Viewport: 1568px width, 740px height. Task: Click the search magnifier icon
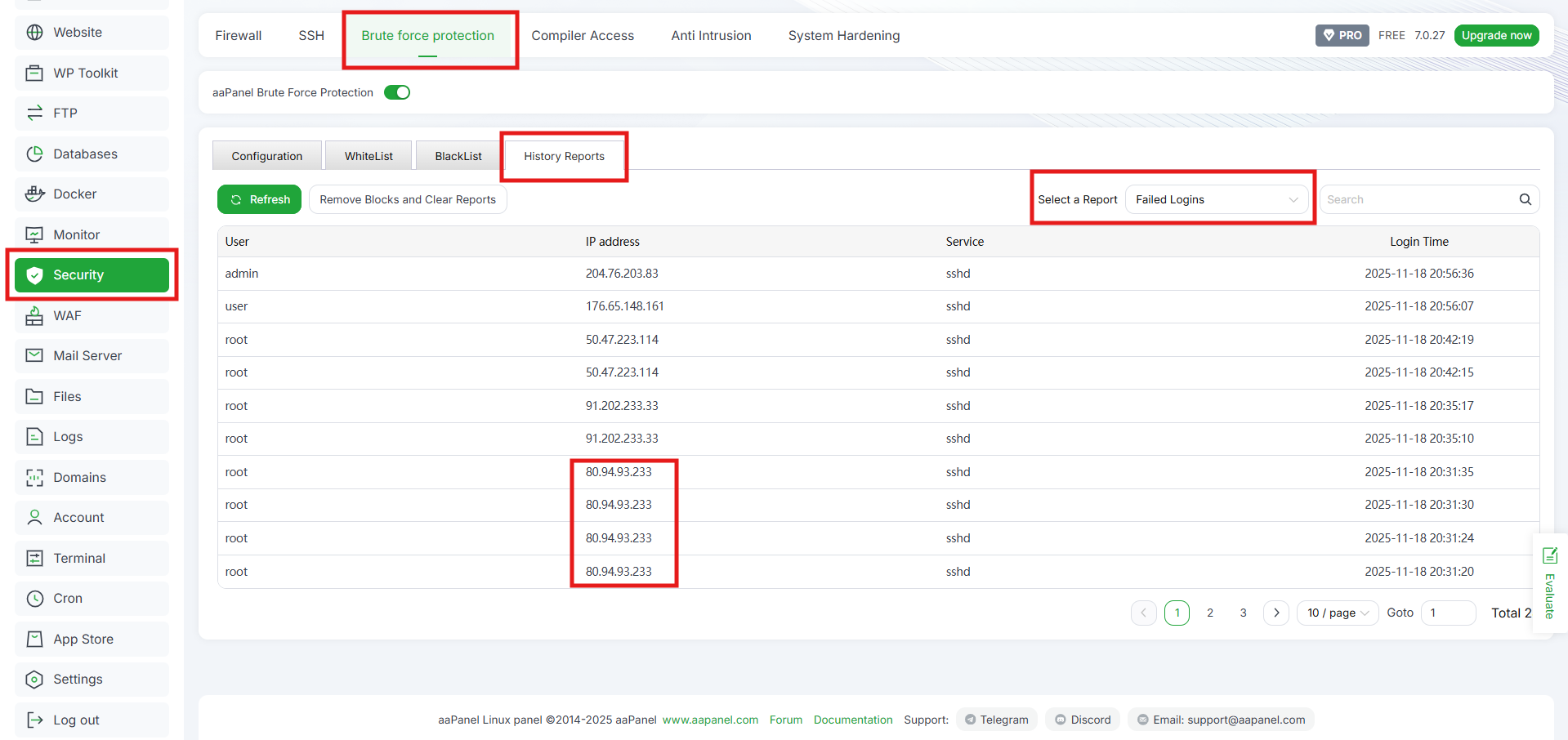pyautogui.click(x=1525, y=199)
